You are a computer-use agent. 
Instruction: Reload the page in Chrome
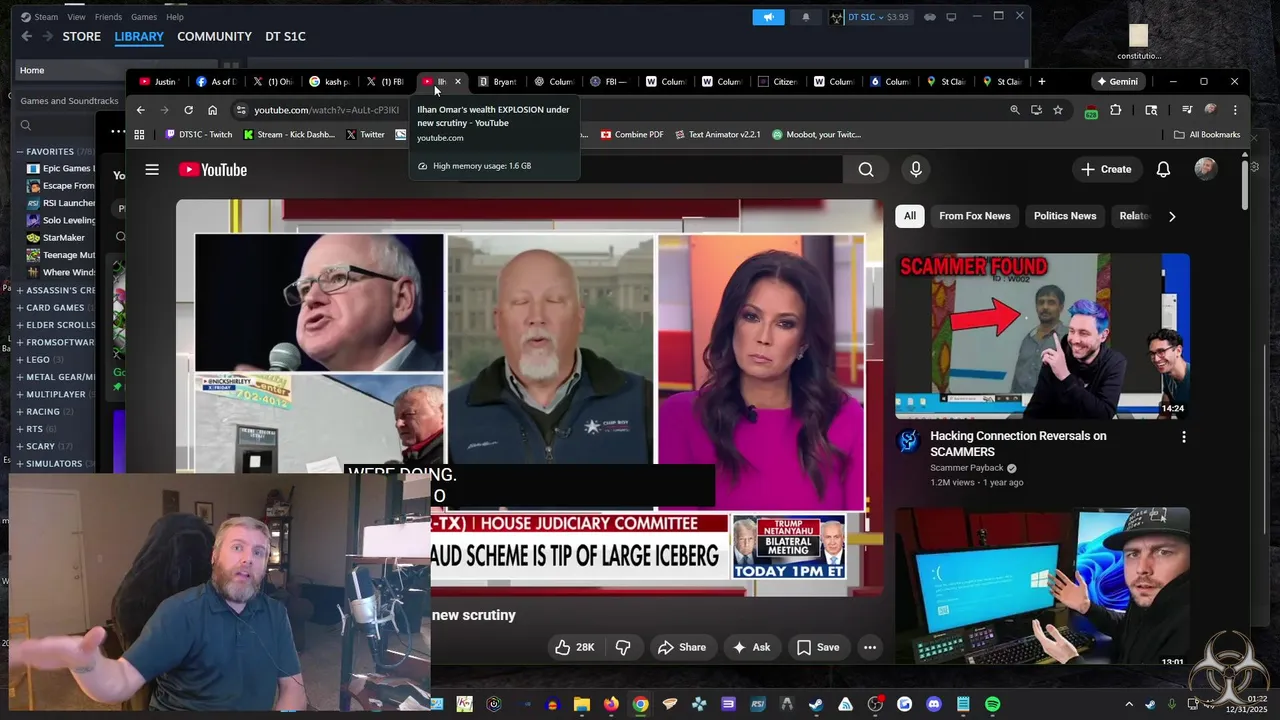pos(188,110)
